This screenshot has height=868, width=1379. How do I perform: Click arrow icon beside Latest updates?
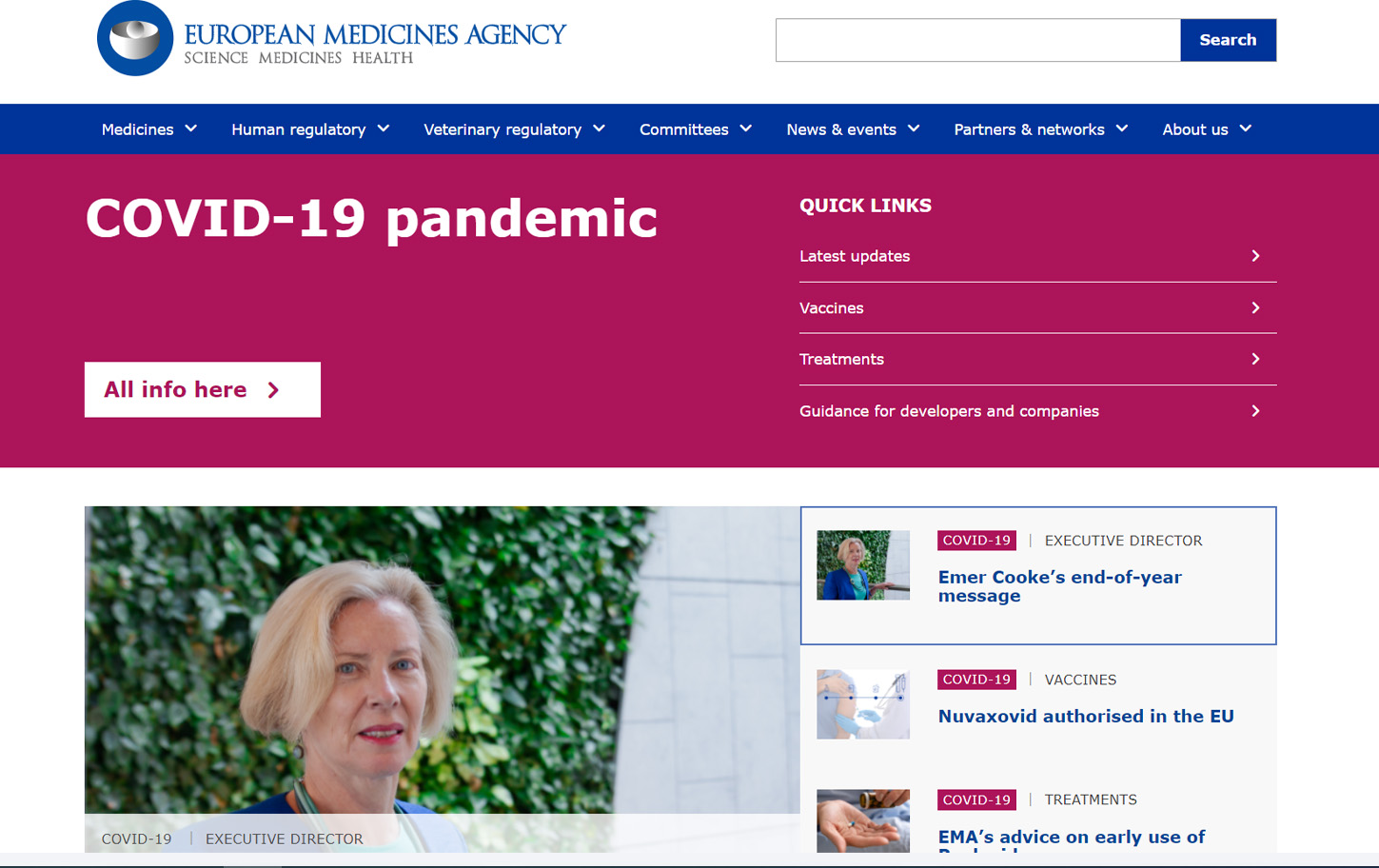[x=1256, y=256]
